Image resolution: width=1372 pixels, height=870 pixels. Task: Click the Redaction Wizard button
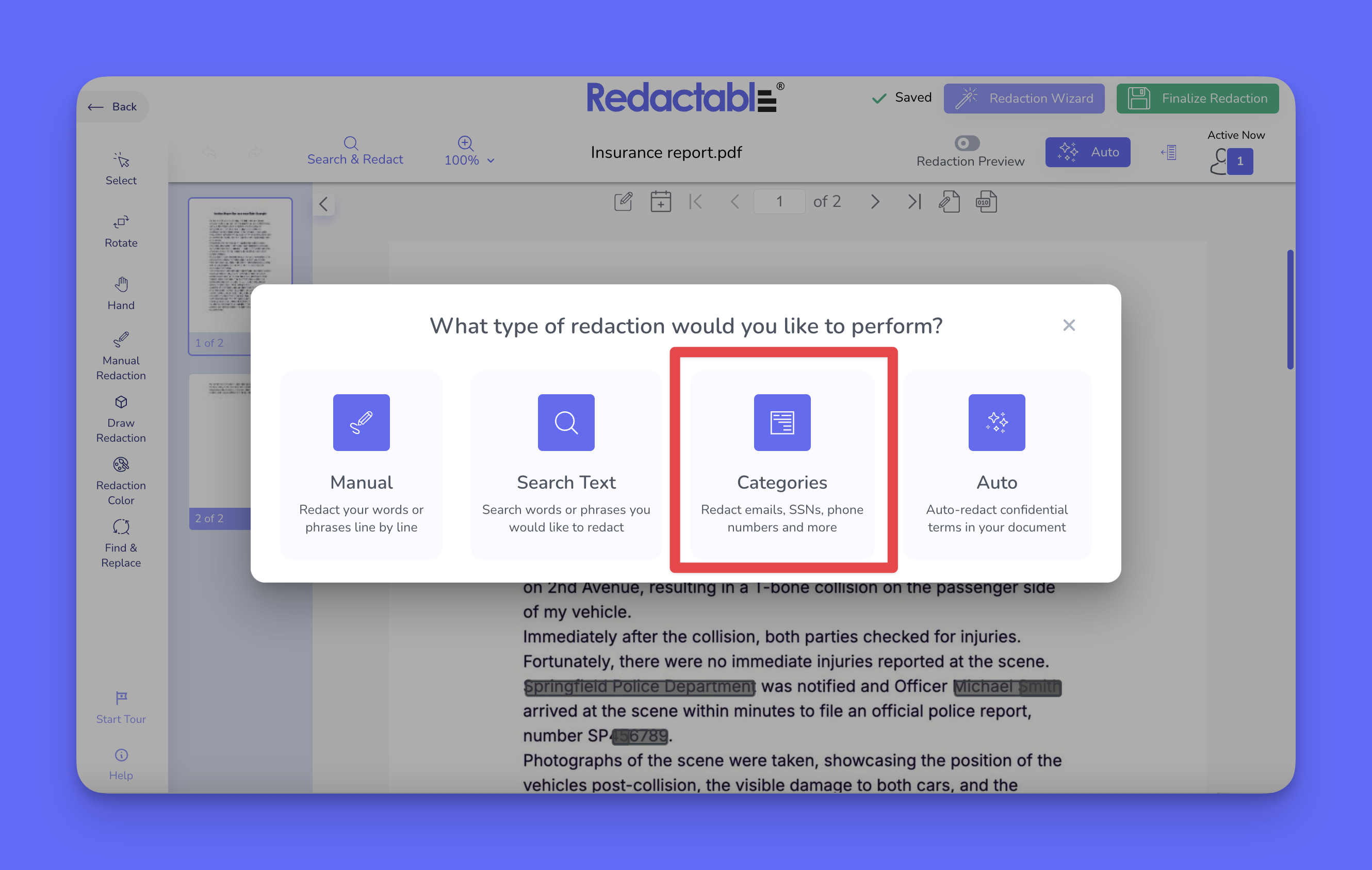(1024, 98)
